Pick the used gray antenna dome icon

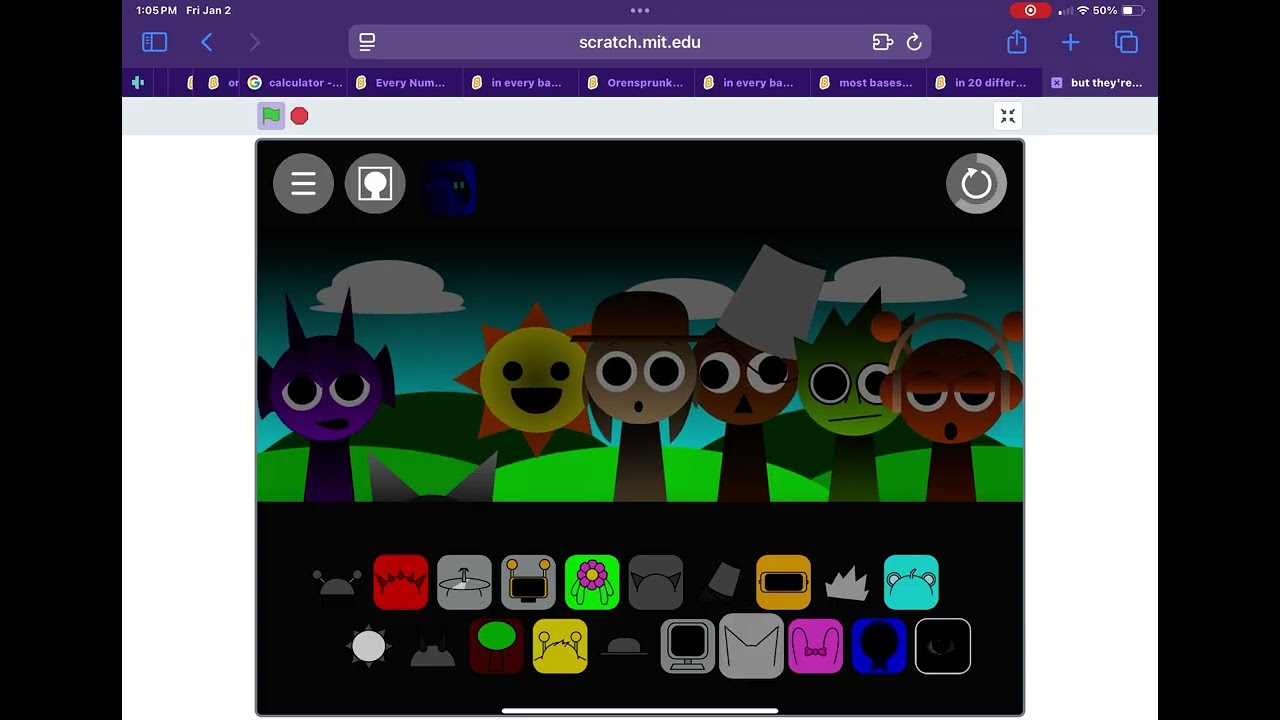coord(336,584)
